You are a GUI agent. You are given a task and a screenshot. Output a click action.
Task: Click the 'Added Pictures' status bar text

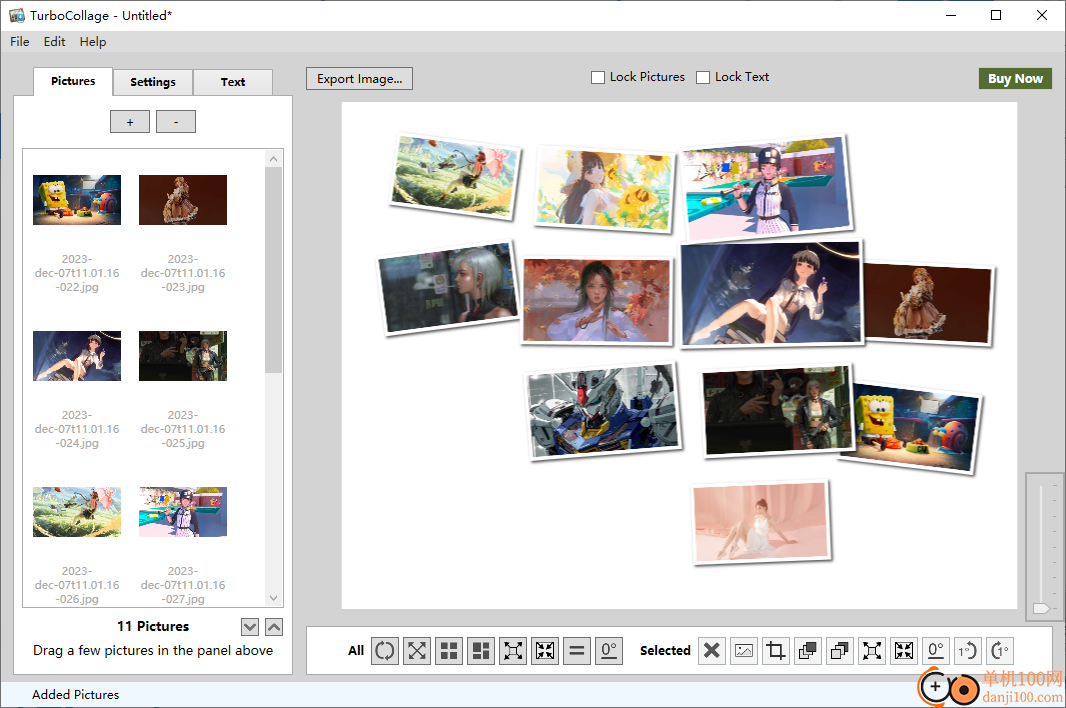coord(75,694)
